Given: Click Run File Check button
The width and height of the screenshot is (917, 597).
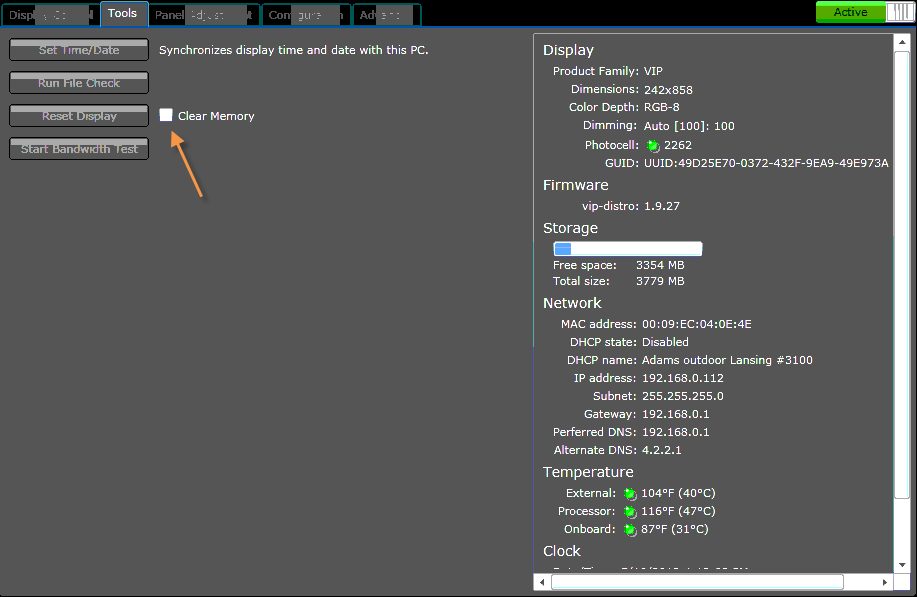Looking at the screenshot, I should point(79,83).
